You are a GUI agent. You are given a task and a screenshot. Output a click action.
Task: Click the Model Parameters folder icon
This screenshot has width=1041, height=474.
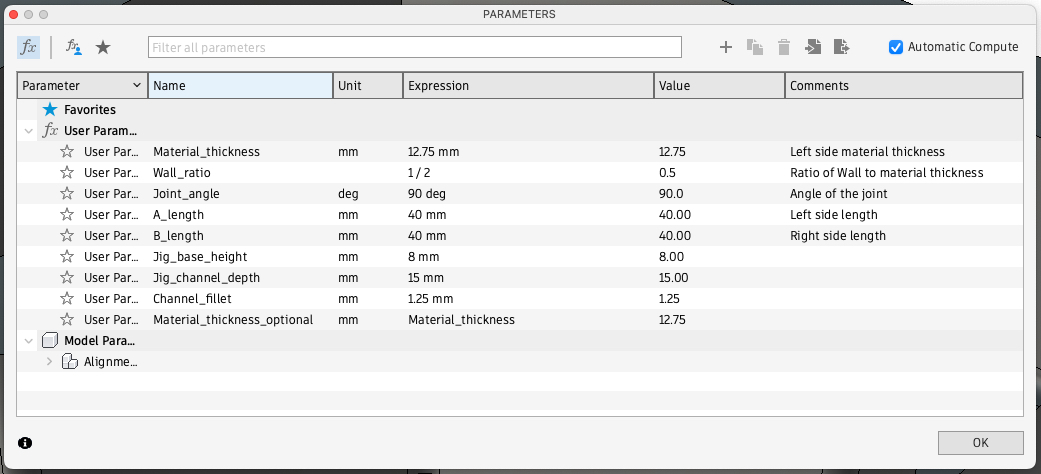[50, 341]
